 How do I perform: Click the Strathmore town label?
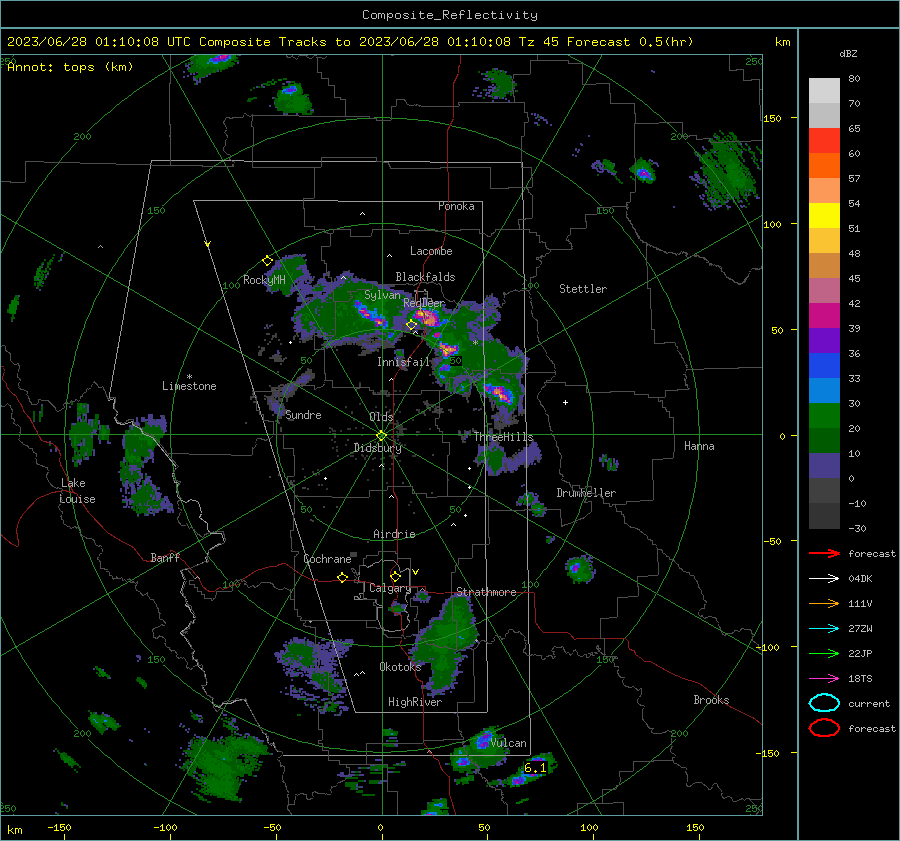click(x=486, y=592)
